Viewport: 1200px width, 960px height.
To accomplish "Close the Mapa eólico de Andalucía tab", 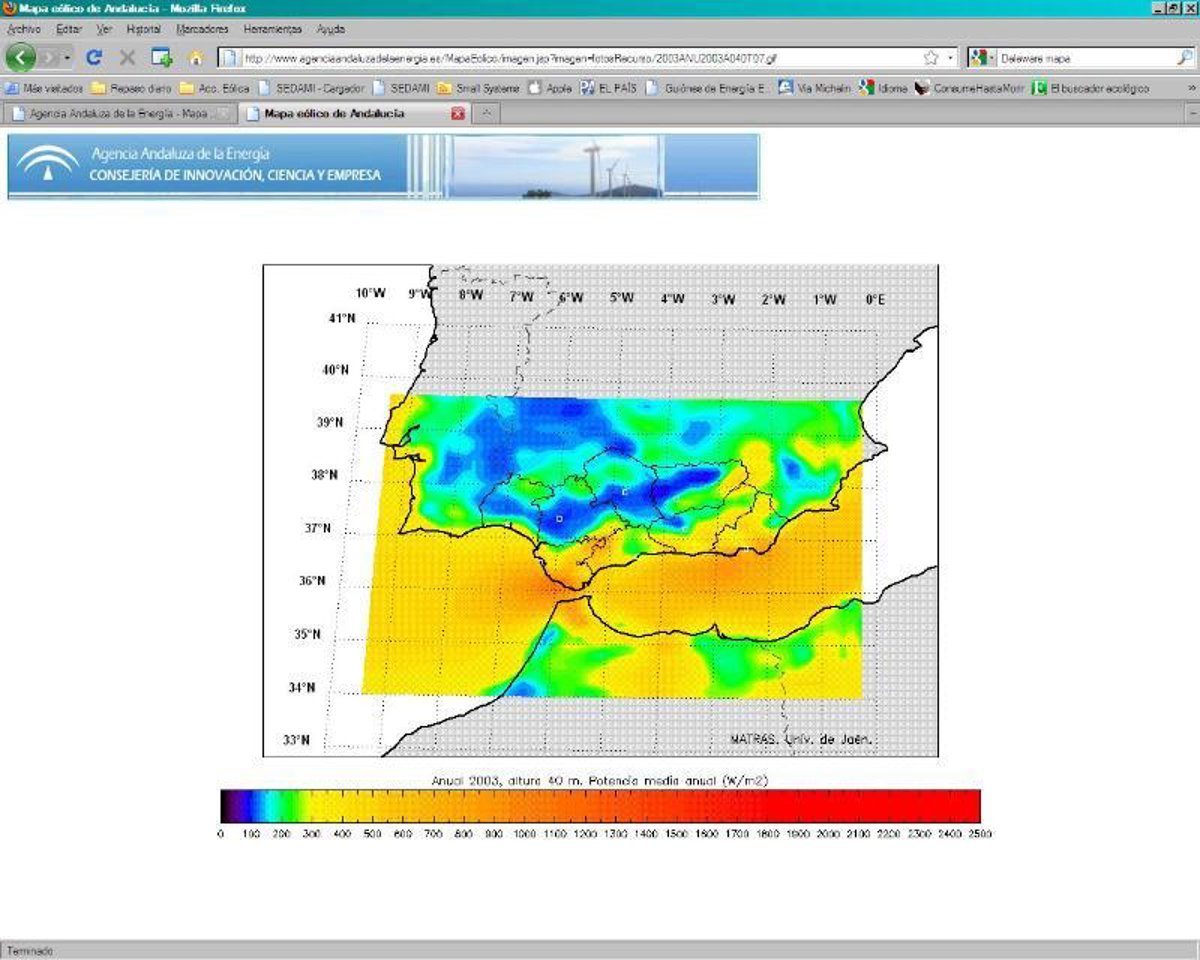I will click(x=458, y=114).
